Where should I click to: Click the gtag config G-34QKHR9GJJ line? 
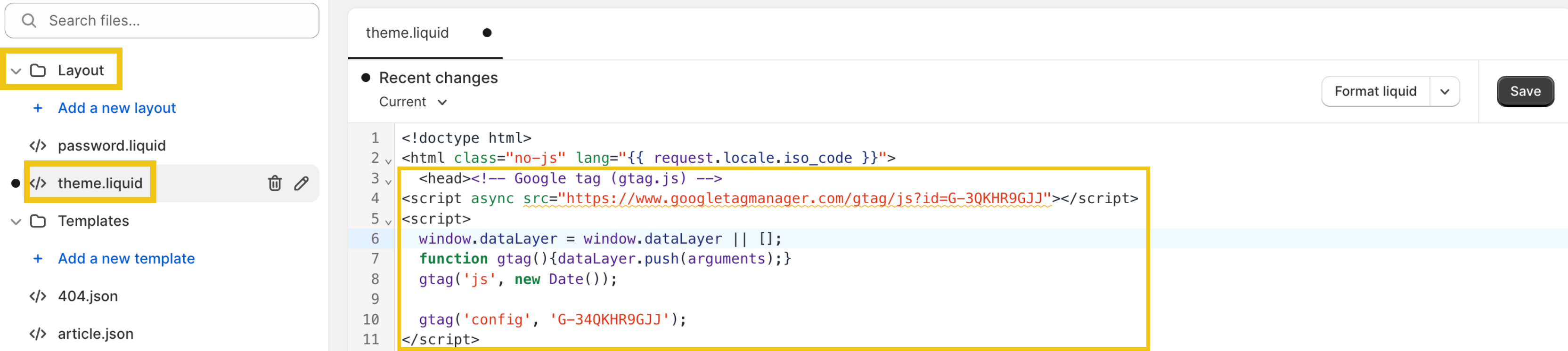(x=553, y=320)
